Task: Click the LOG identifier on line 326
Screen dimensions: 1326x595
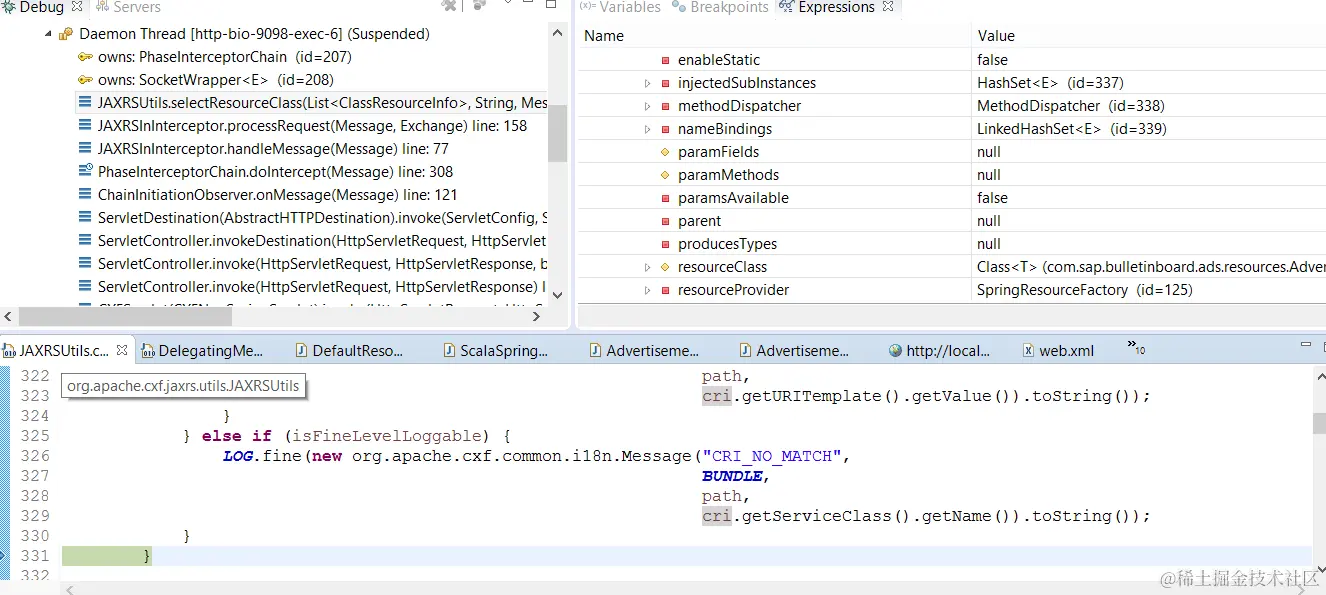Action: pos(238,456)
